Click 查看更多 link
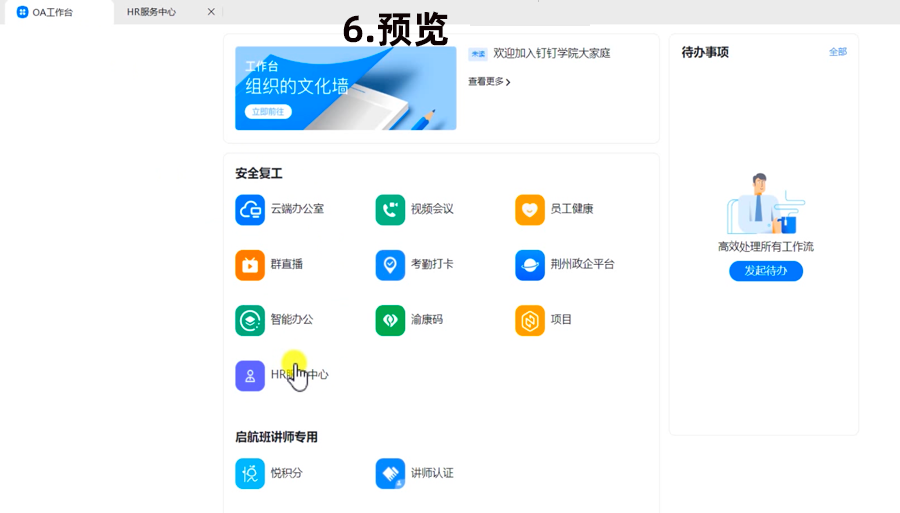The height and width of the screenshot is (513, 900). 489,81
